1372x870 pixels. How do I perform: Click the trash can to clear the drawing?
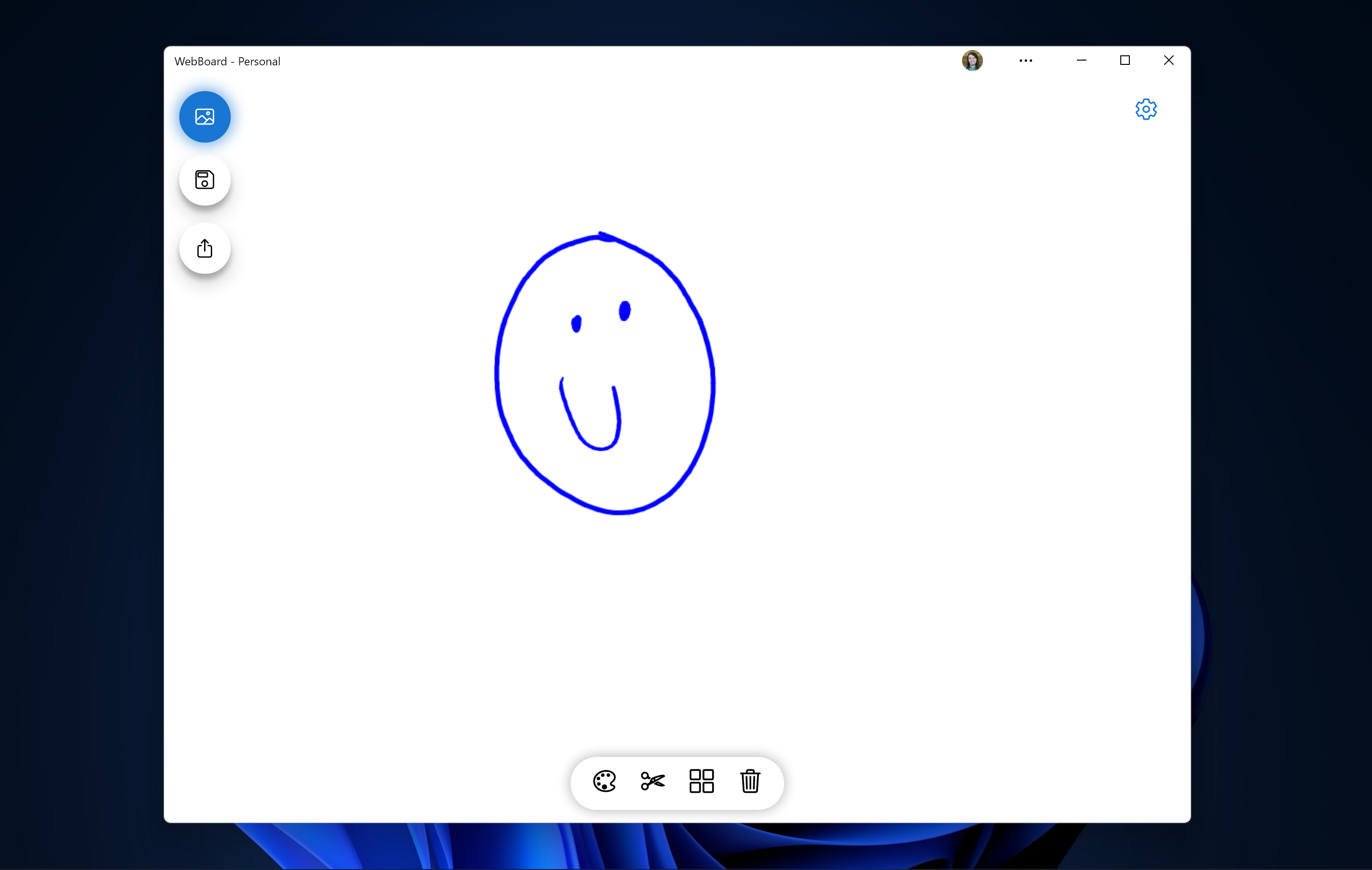[x=750, y=781]
